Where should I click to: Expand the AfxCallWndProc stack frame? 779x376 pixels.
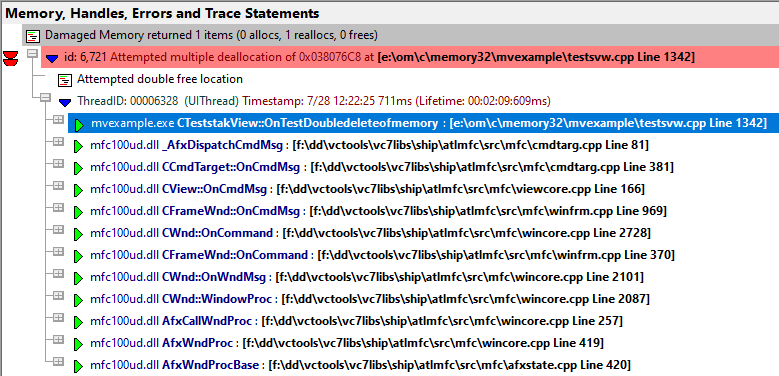tap(58, 317)
